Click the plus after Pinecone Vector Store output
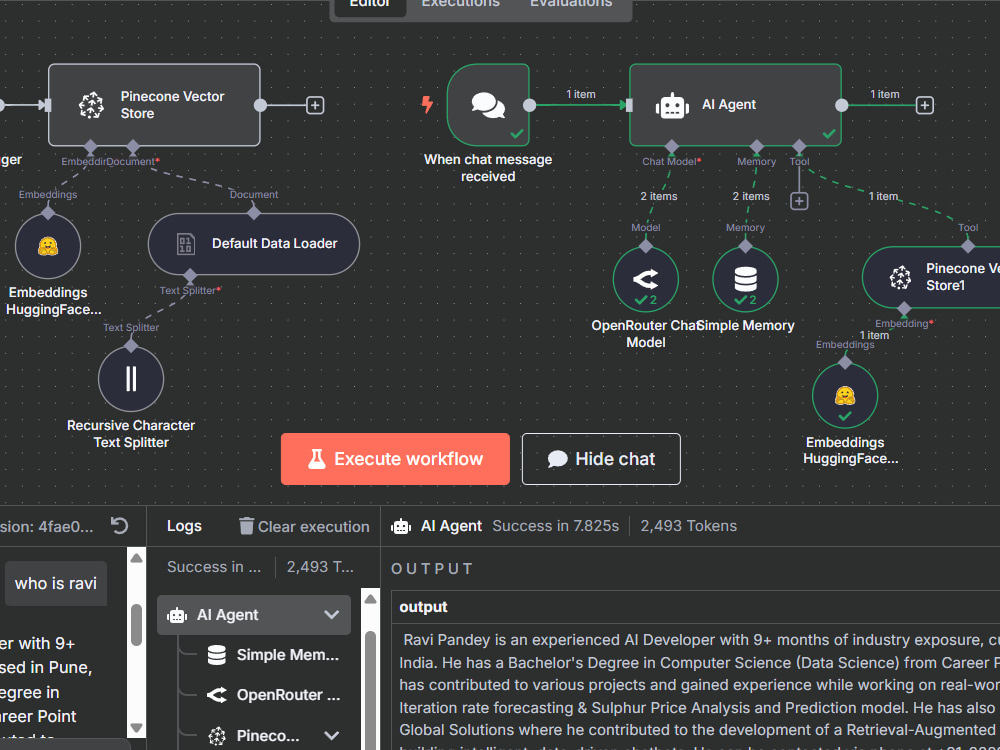 tap(315, 105)
